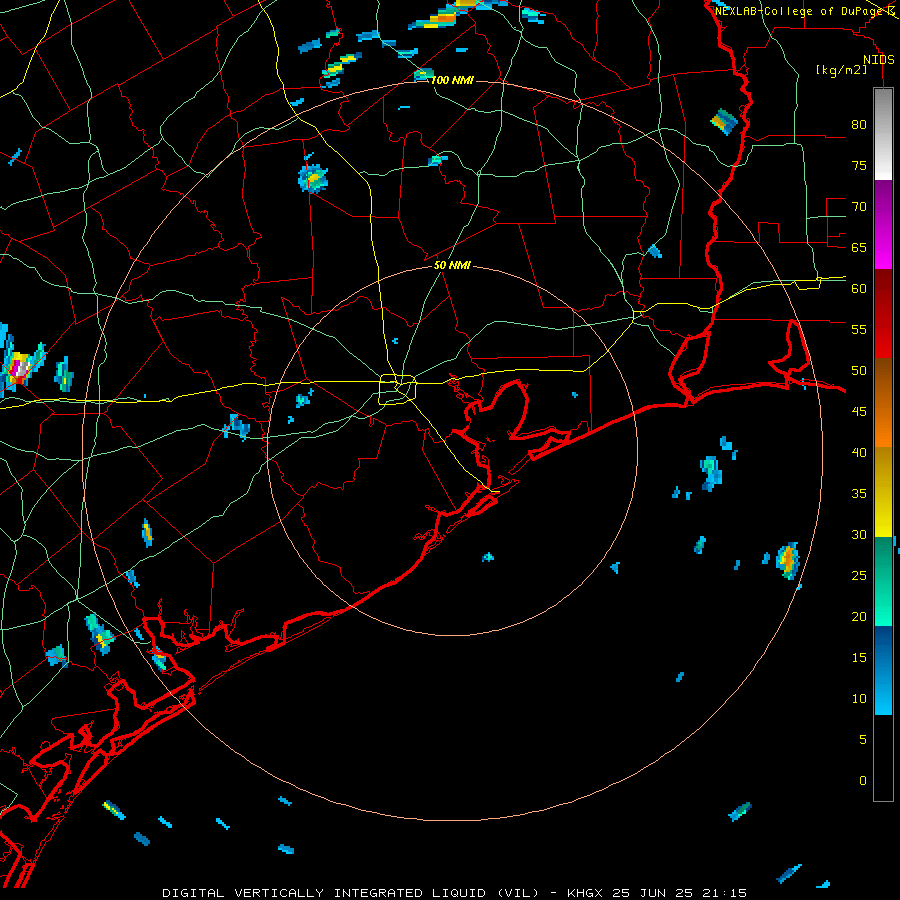
Task: Click the scale value "20"
Action: pyautogui.click(x=859, y=616)
